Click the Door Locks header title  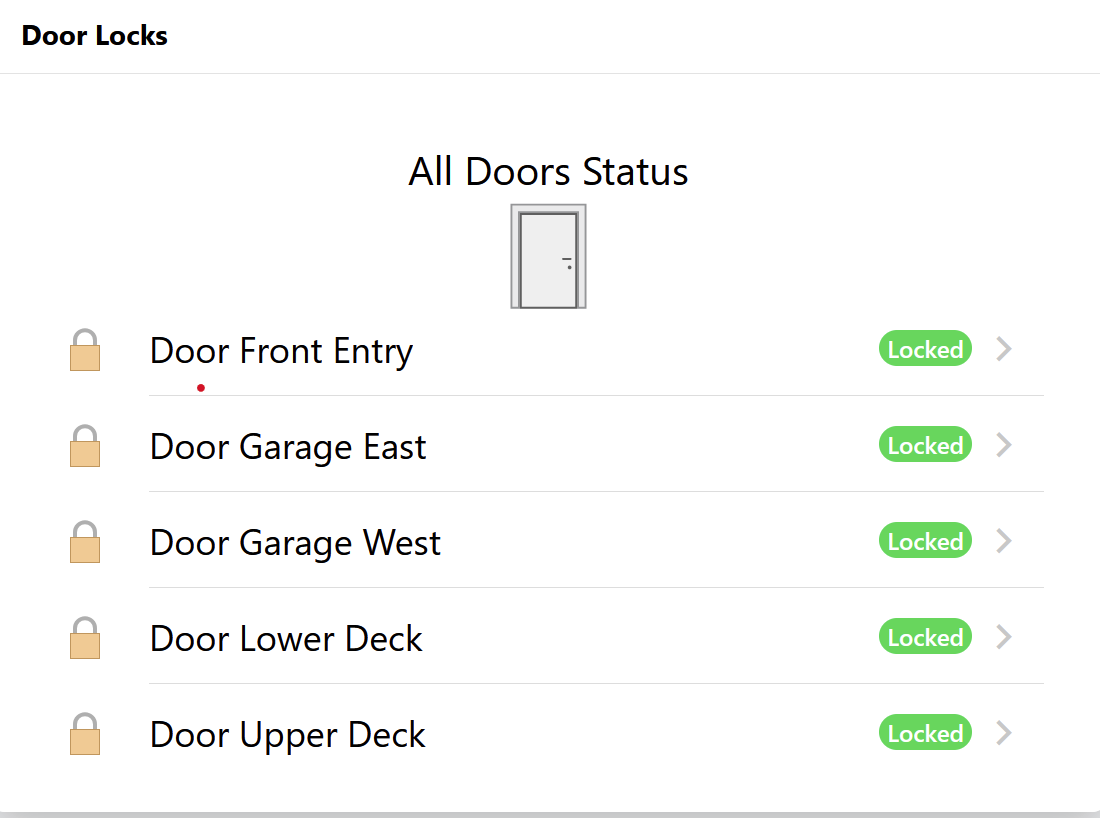click(94, 36)
